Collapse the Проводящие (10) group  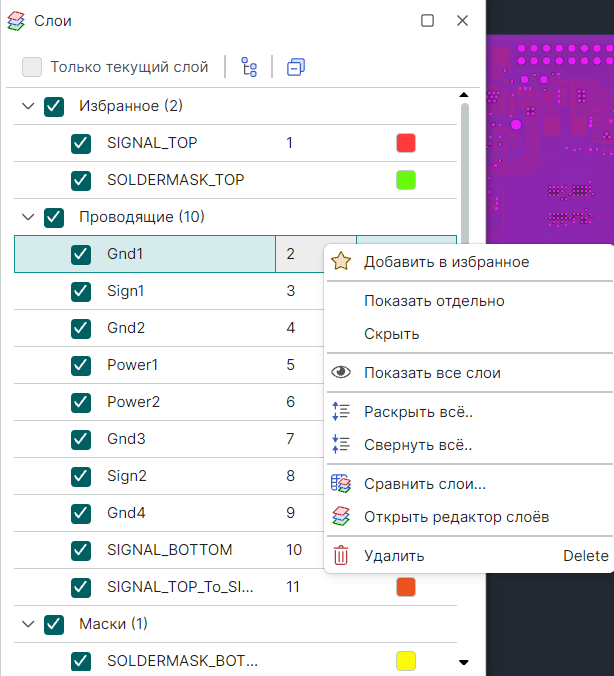(28, 217)
